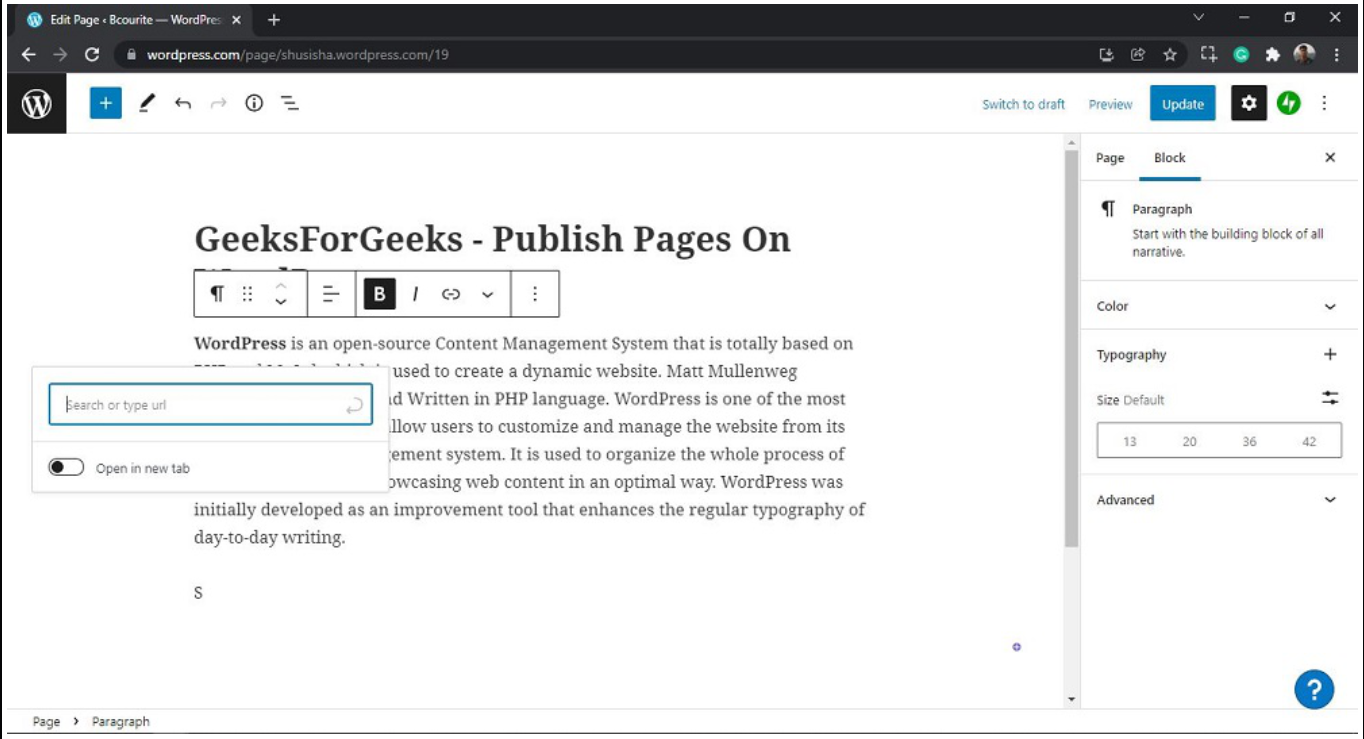Grab the block drag handle
Image resolution: width=1364 pixels, height=739 pixels.
point(248,294)
